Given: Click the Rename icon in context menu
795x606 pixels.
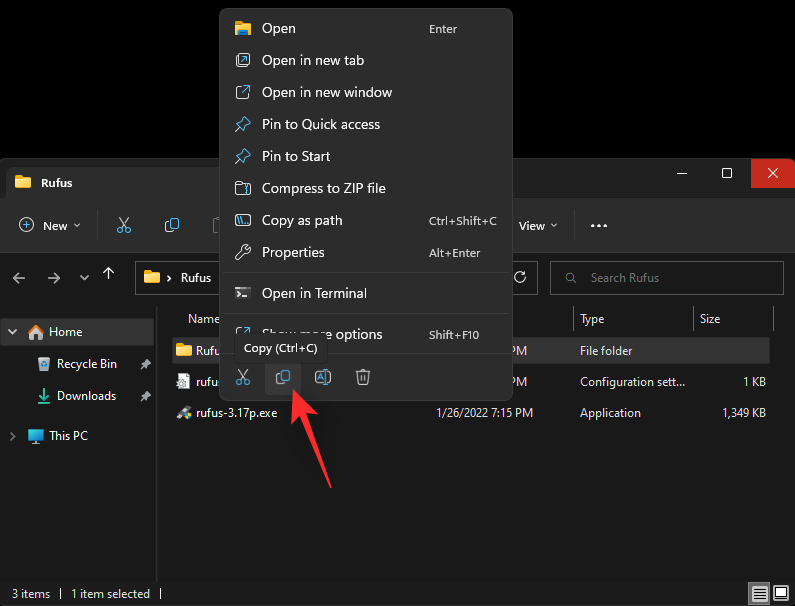Looking at the screenshot, I should pyautogui.click(x=323, y=377).
